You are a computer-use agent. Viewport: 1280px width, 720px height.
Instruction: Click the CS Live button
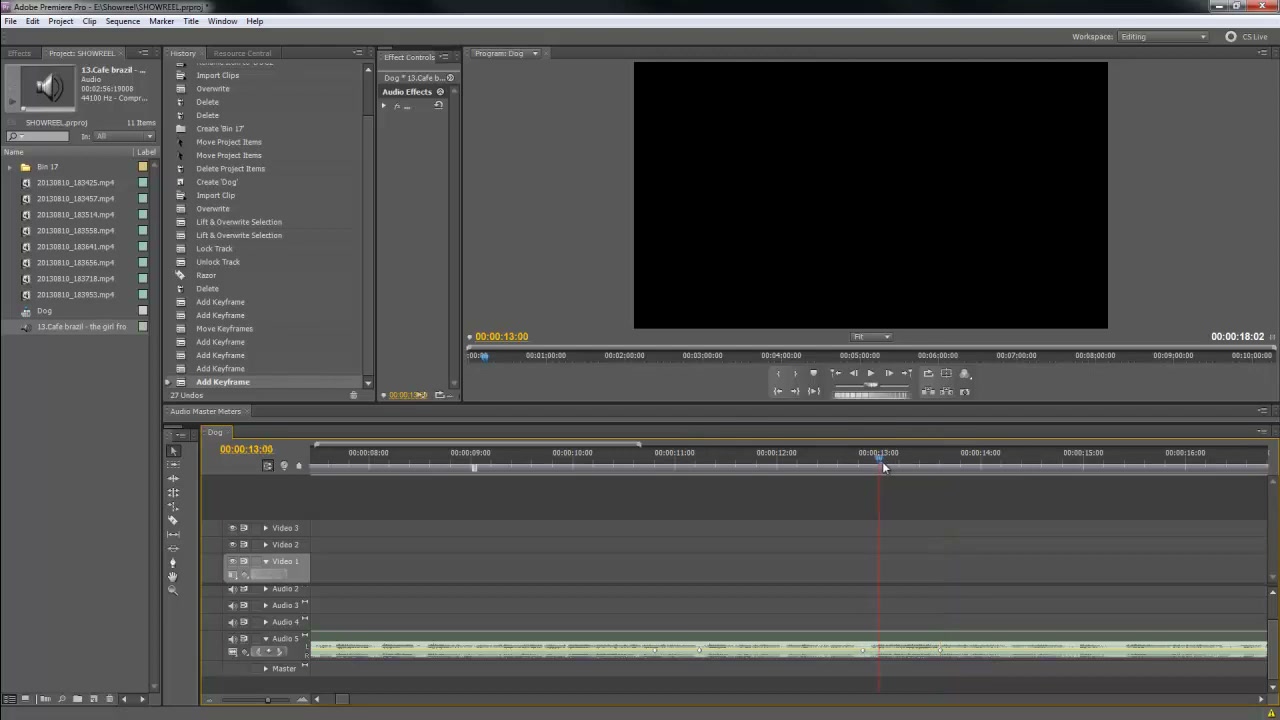tap(1248, 37)
